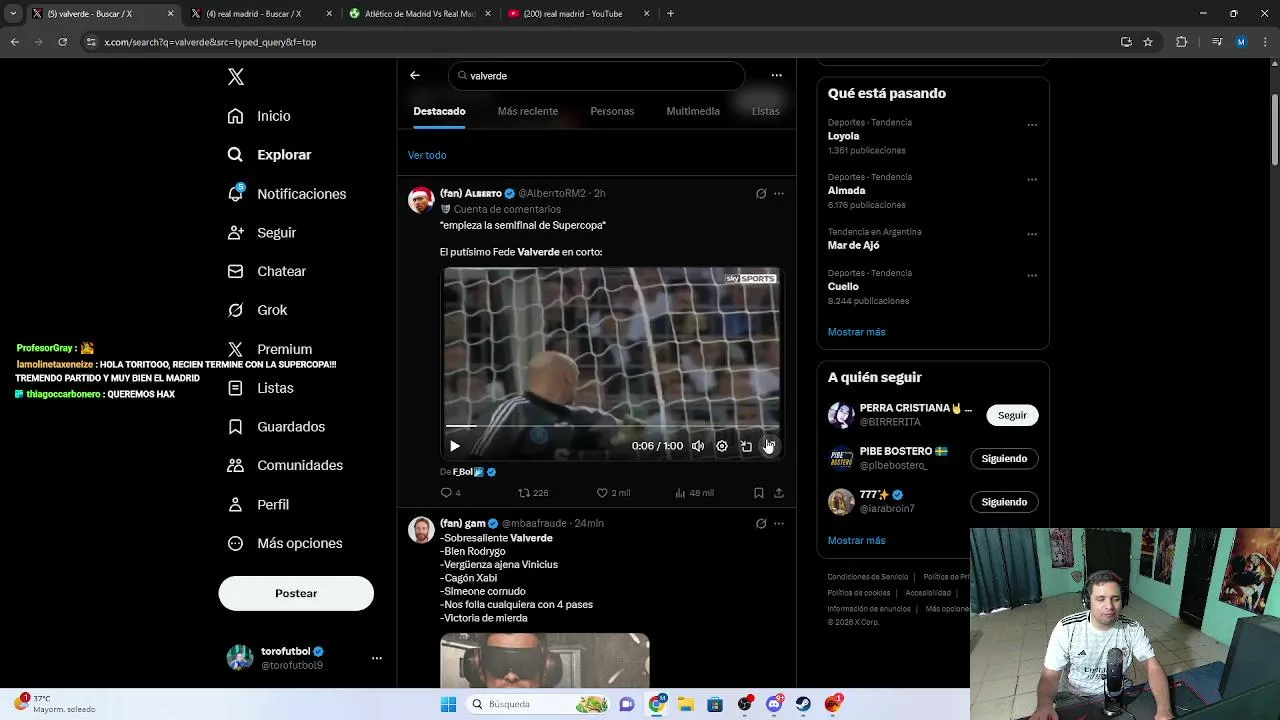Screen dimensions: 1280x720
Task: Share the Alberto post
Action: 779,493
